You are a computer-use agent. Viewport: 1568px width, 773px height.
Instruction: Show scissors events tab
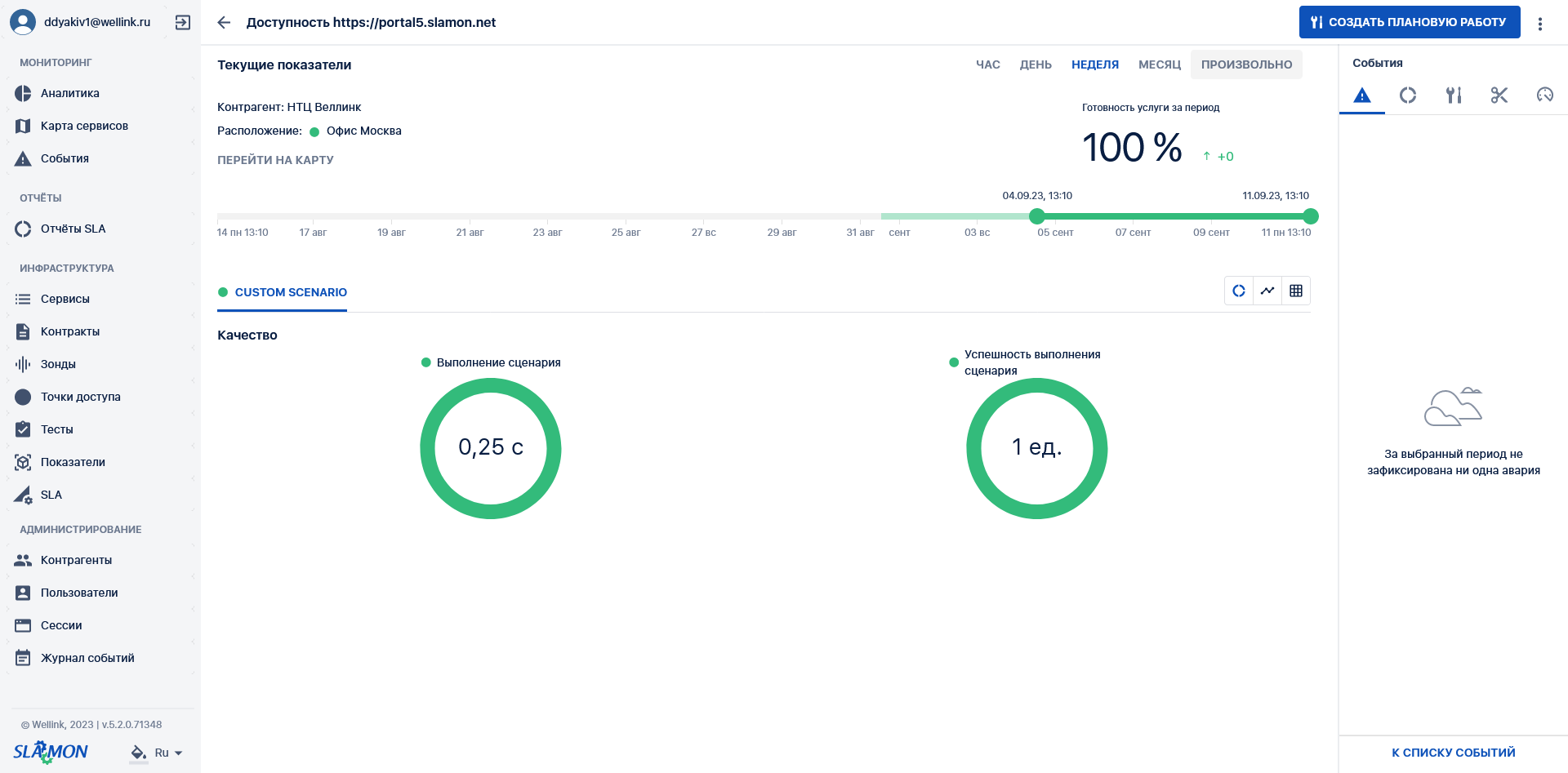click(1499, 96)
